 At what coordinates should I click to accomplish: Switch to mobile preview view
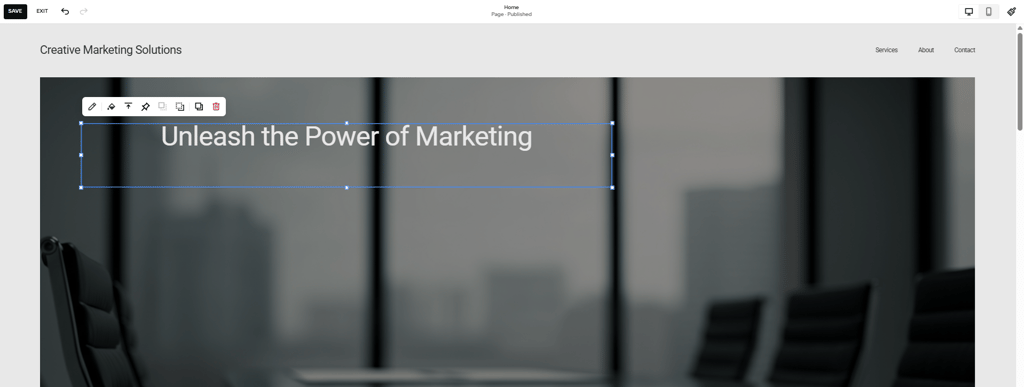(989, 12)
